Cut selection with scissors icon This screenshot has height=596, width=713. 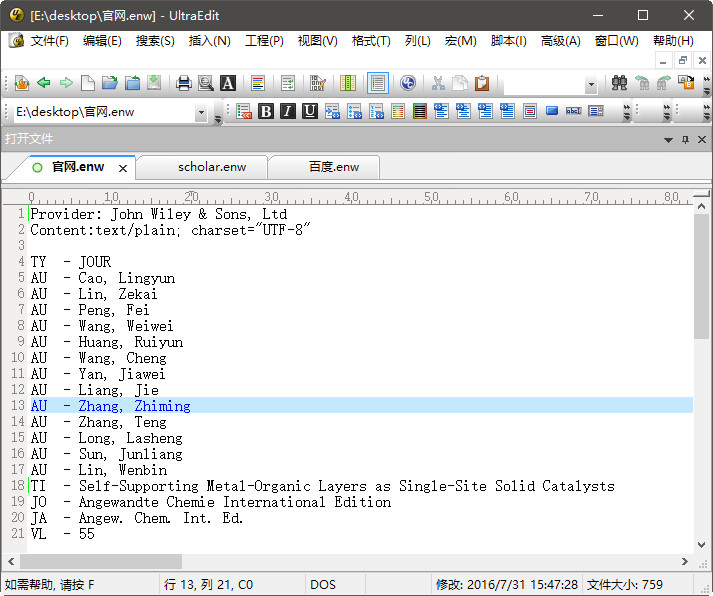438,83
